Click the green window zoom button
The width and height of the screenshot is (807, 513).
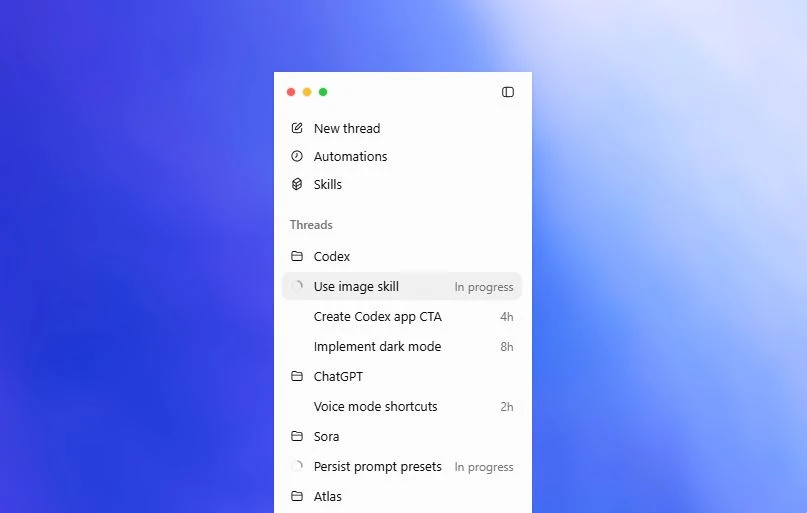pyautogui.click(x=323, y=92)
